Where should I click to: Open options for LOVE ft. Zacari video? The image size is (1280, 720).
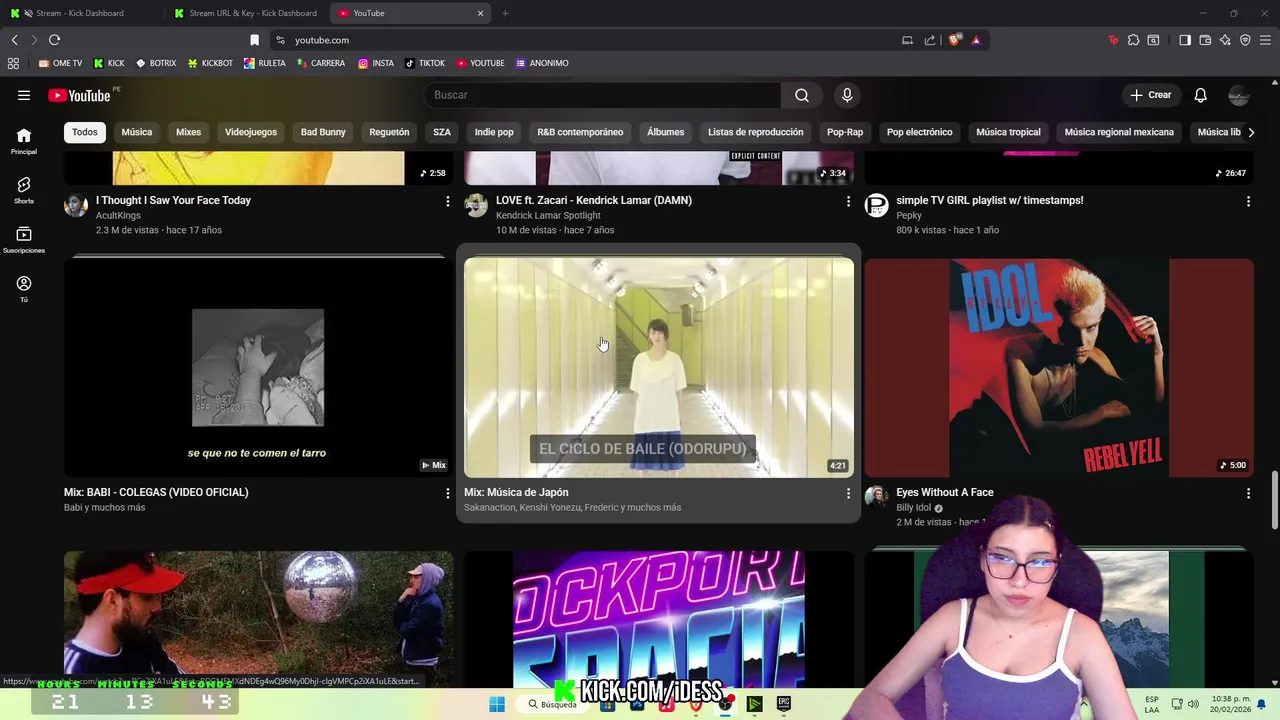click(848, 201)
